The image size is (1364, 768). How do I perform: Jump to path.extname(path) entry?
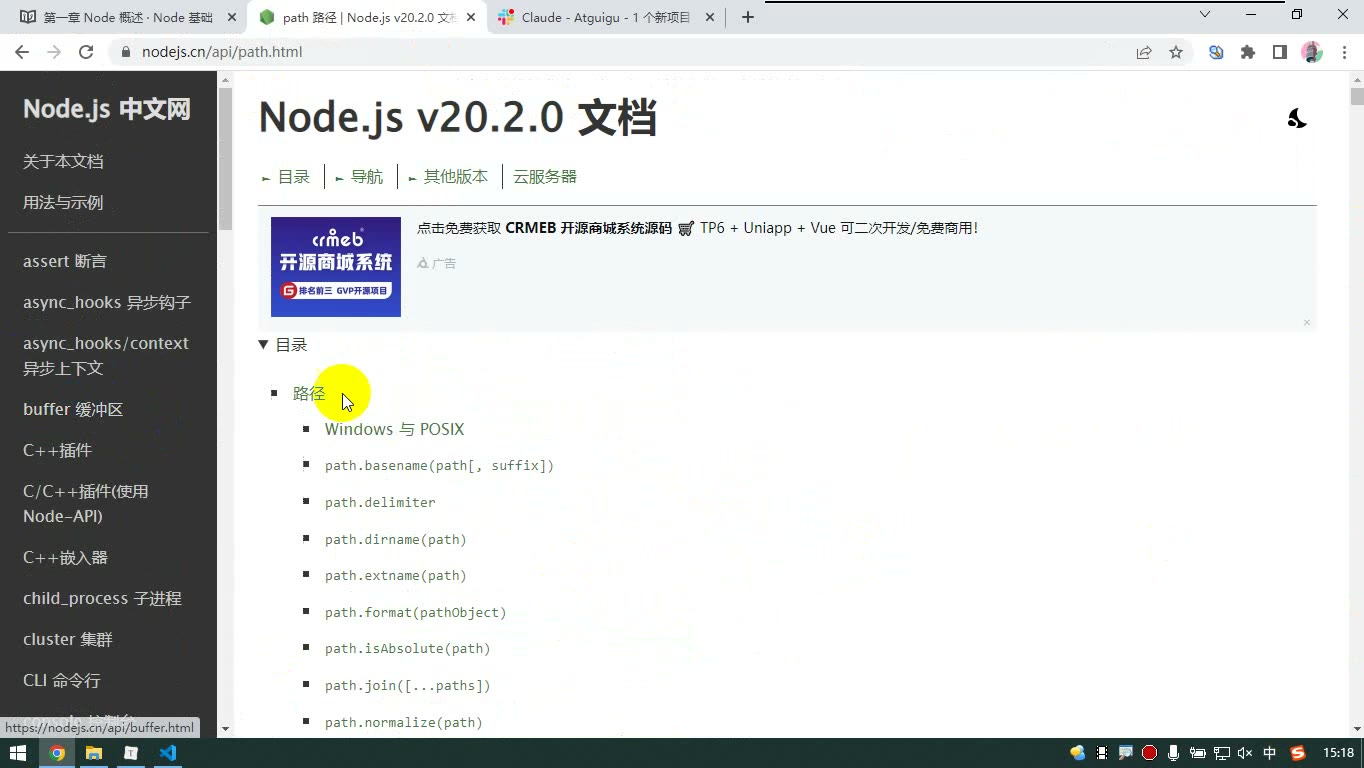(x=396, y=576)
